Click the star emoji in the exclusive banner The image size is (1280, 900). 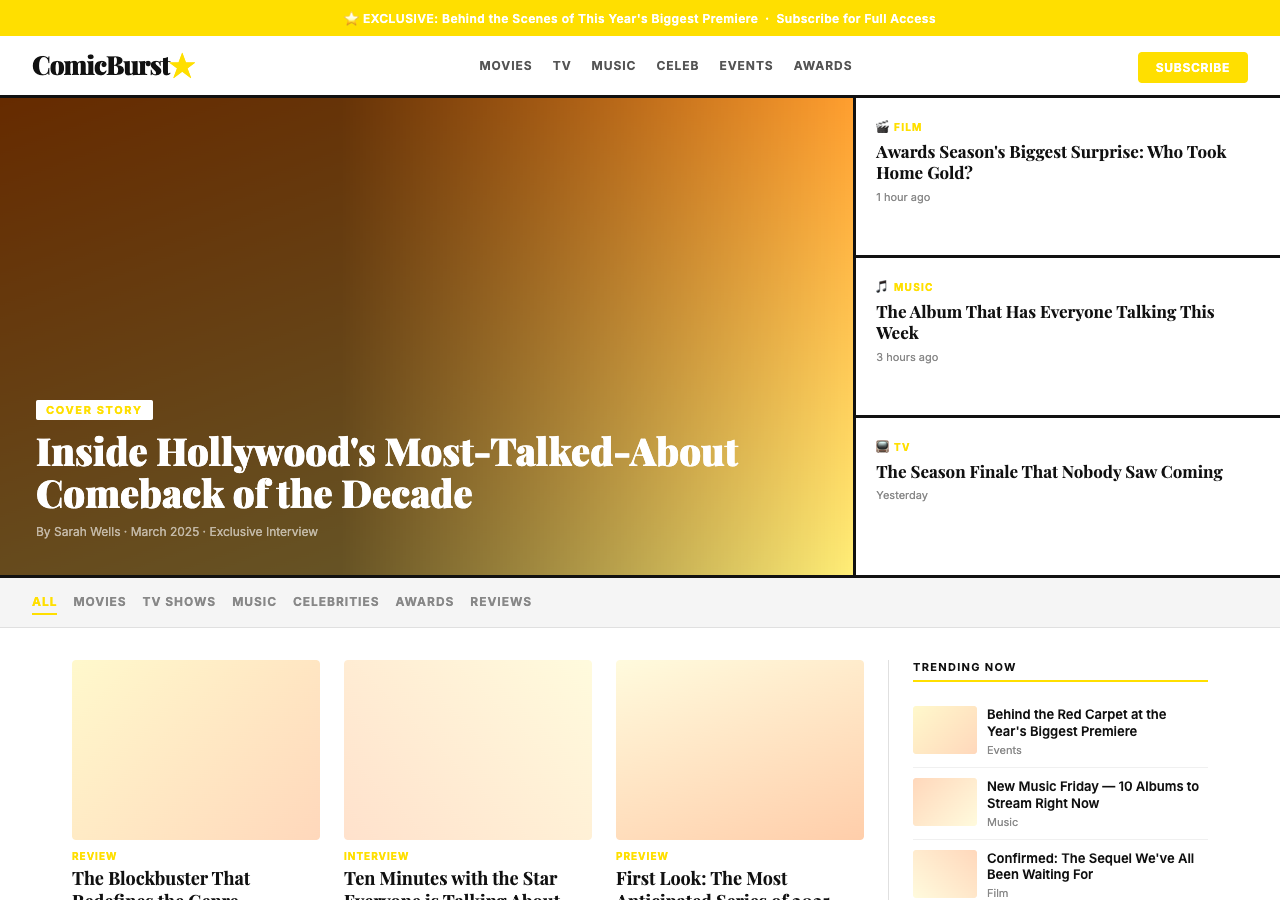click(x=349, y=17)
